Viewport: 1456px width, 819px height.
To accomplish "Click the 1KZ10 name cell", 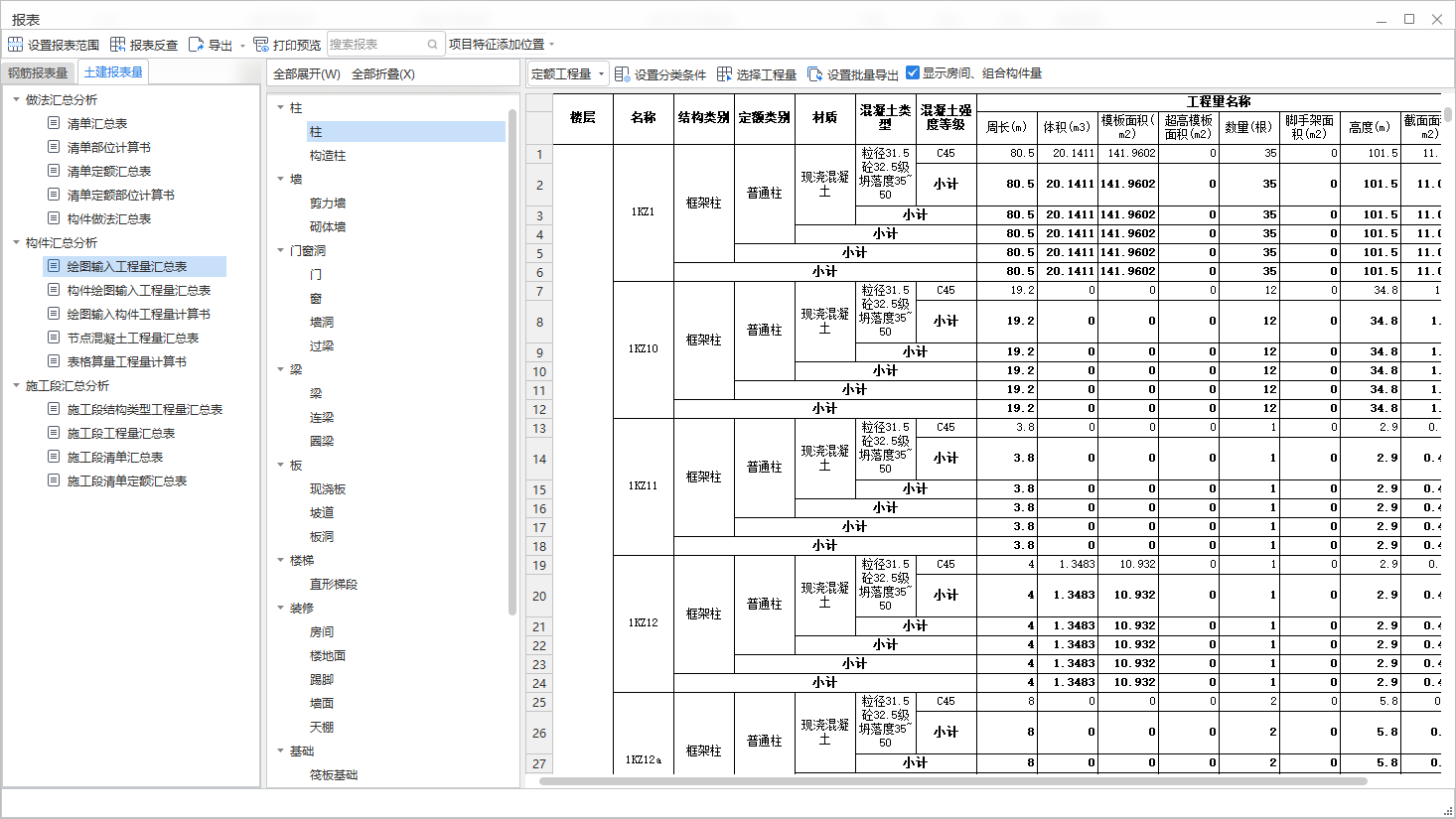I will (644, 349).
